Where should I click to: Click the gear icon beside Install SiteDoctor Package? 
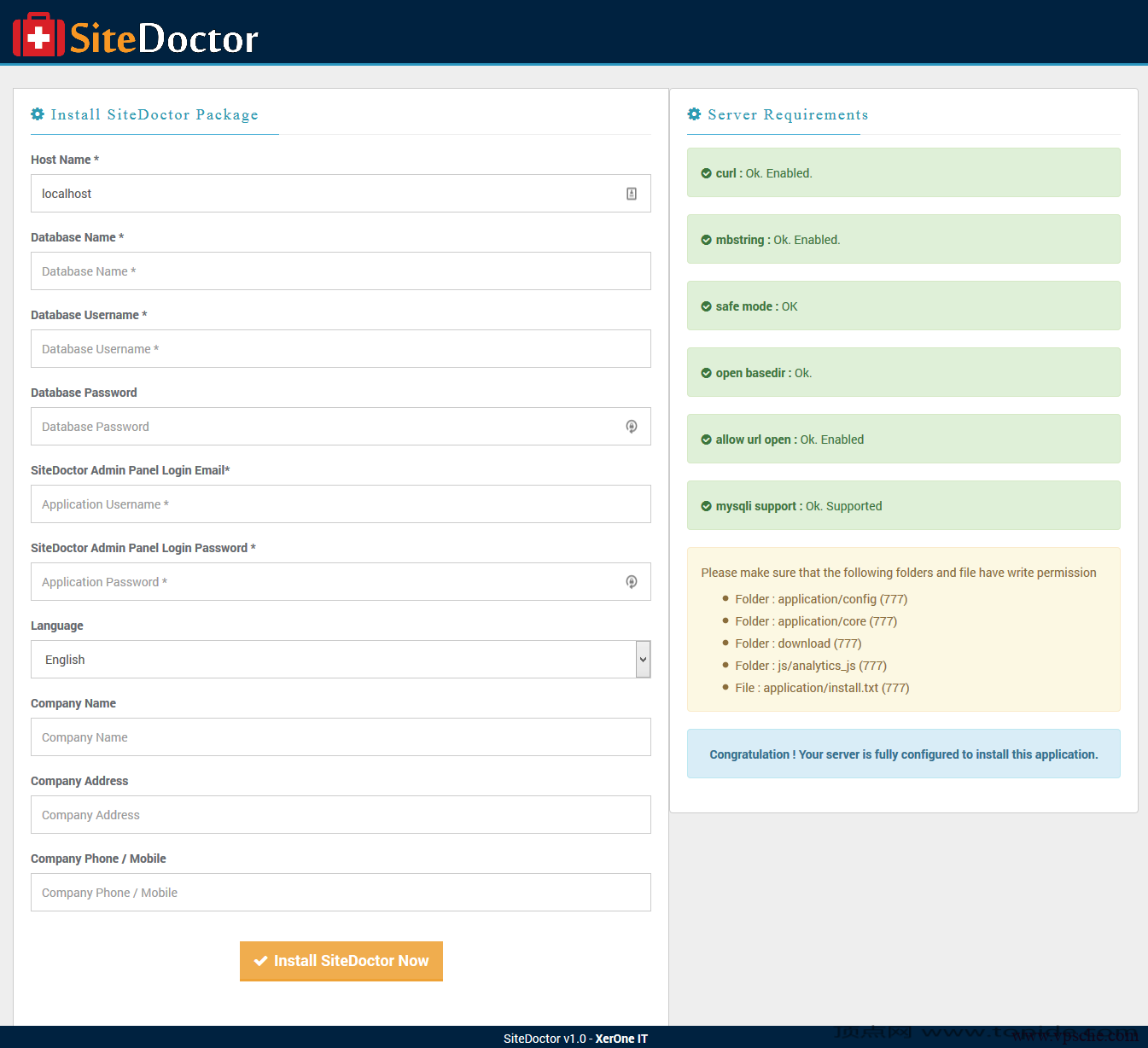[38, 114]
